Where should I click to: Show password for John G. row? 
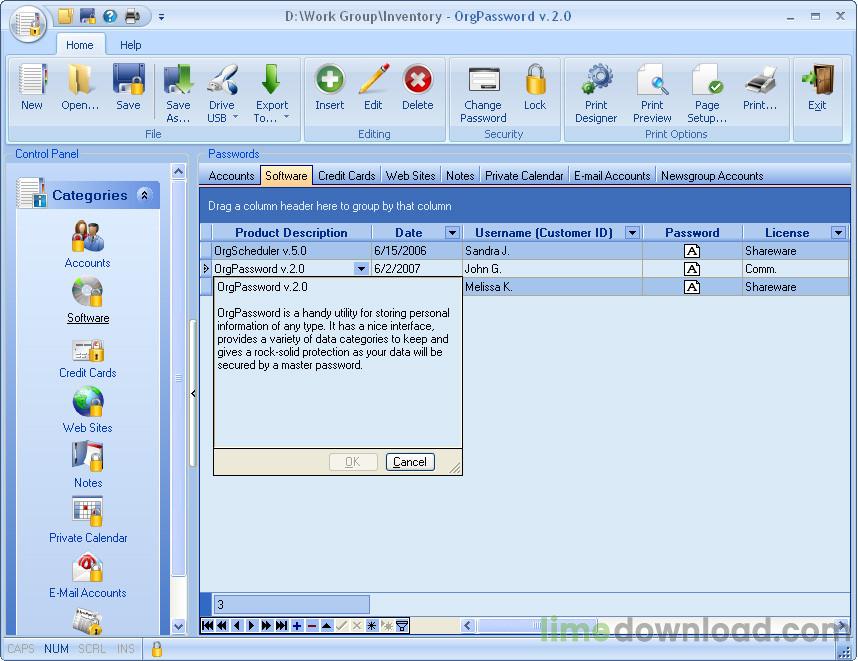click(692, 269)
